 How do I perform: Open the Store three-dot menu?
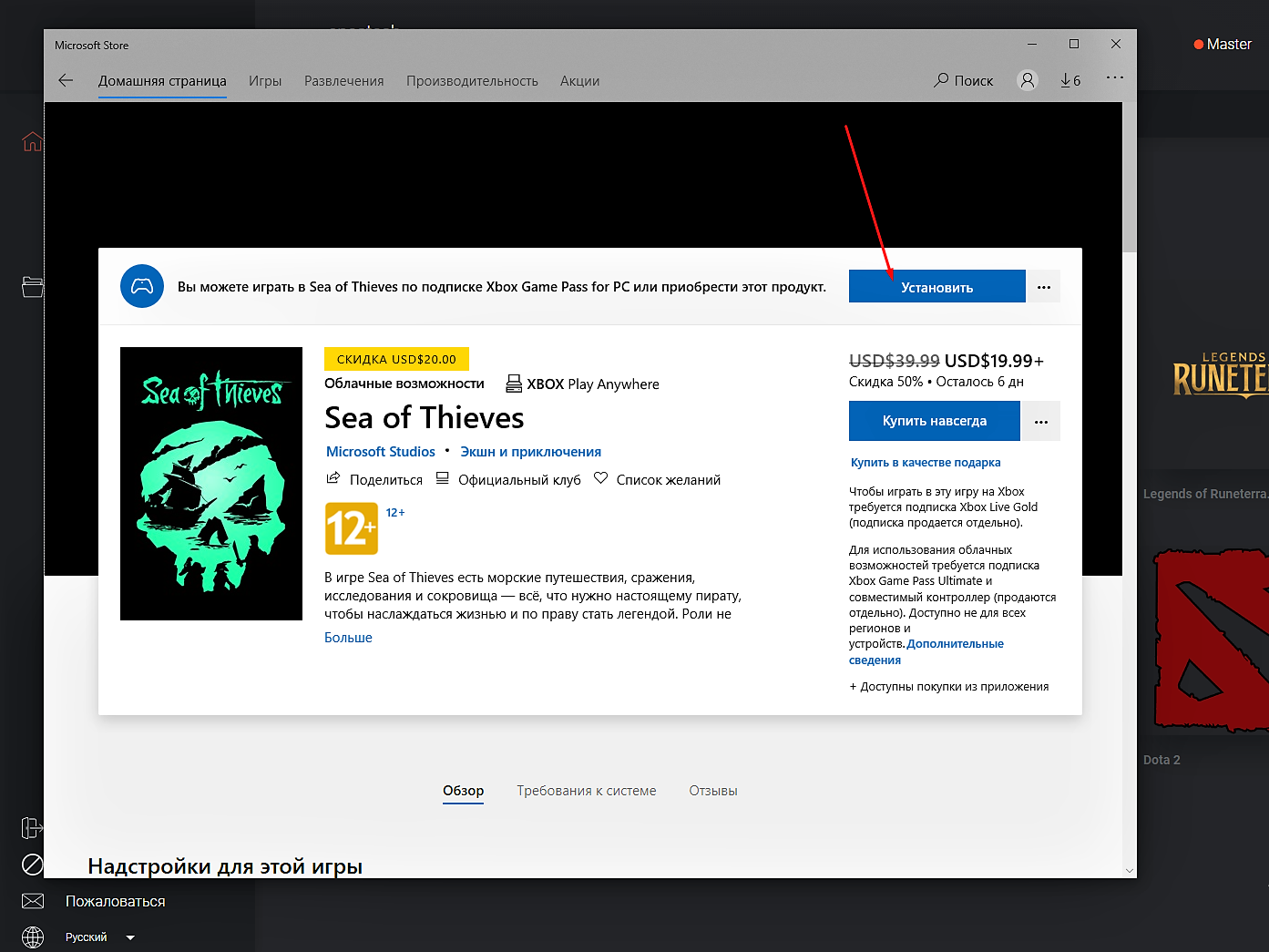pos(1115,77)
